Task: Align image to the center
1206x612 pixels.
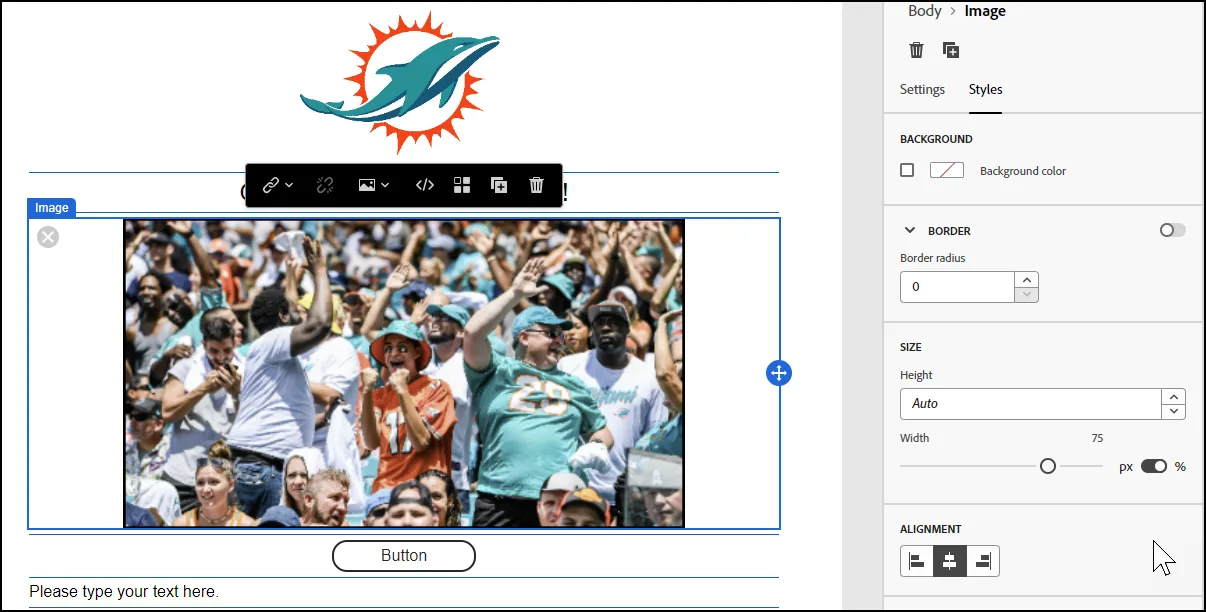Action: (x=950, y=561)
